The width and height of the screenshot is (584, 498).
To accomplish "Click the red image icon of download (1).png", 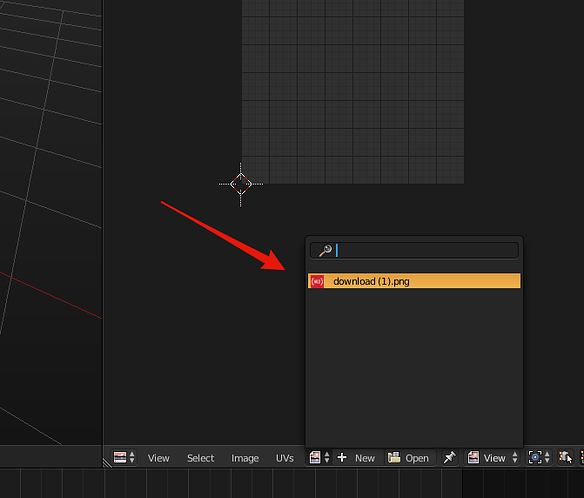I will [317, 281].
